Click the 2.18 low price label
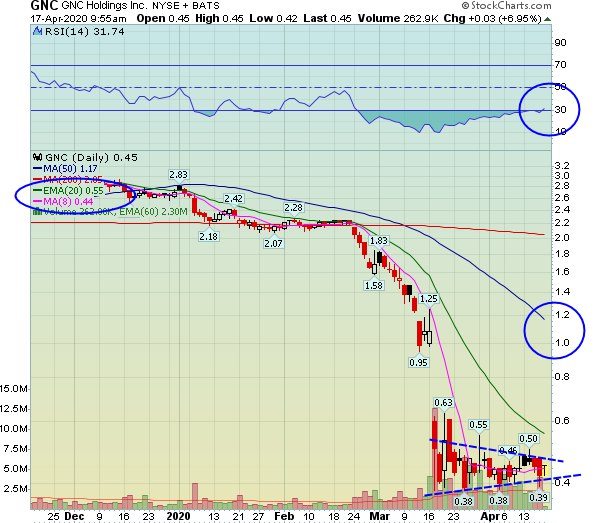The height and width of the screenshot is (523, 611). point(208,237)
